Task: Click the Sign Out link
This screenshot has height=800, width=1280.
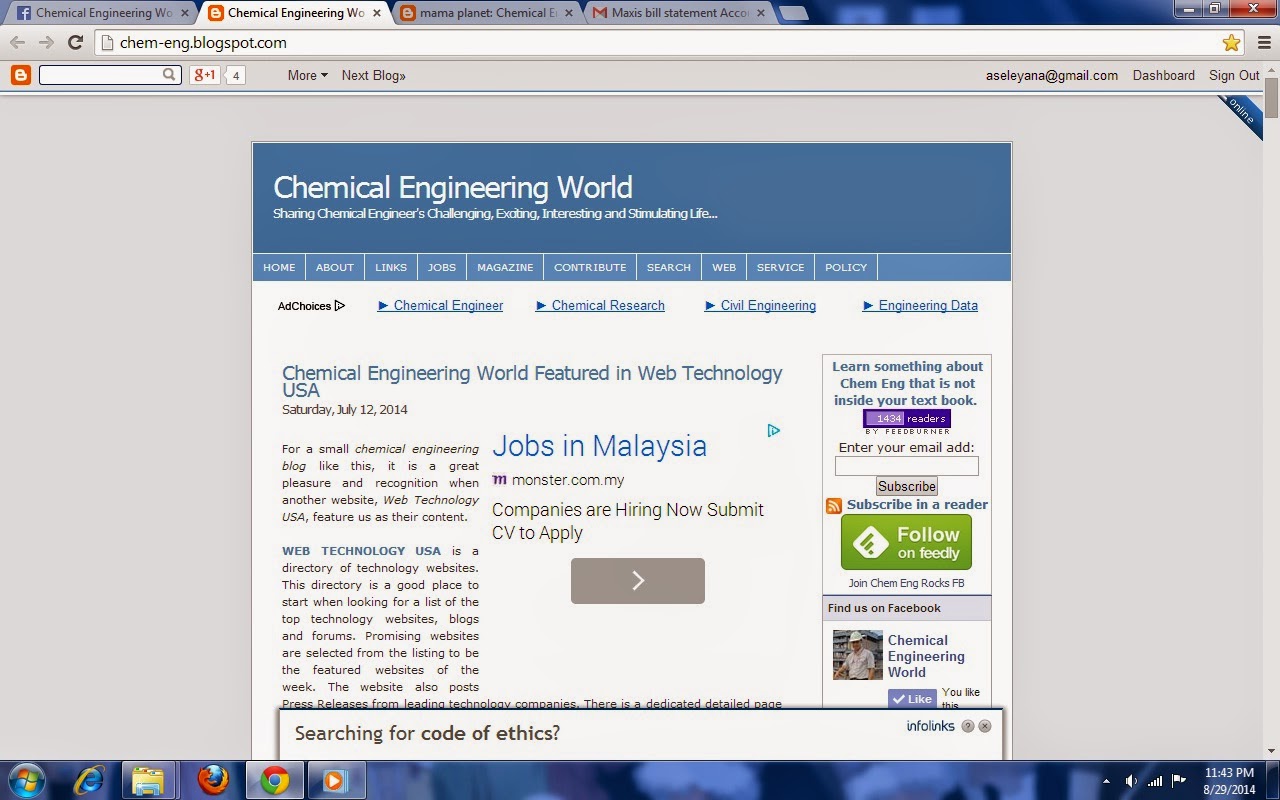Action: (1234, 75)
